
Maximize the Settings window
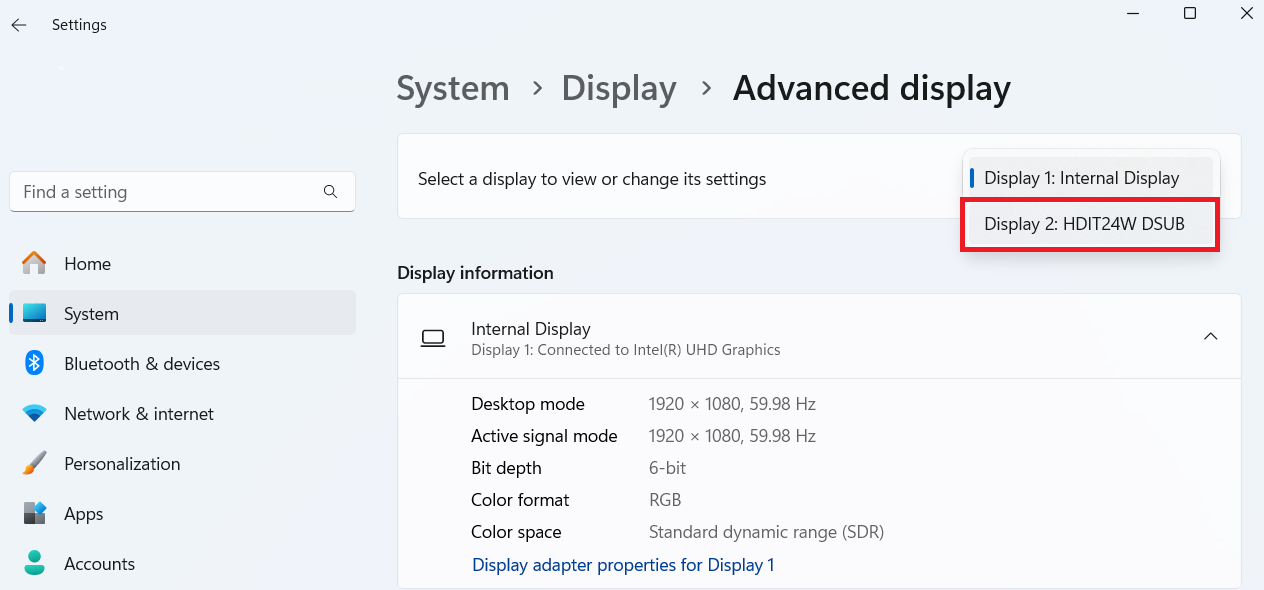[x=1190, y=13]
